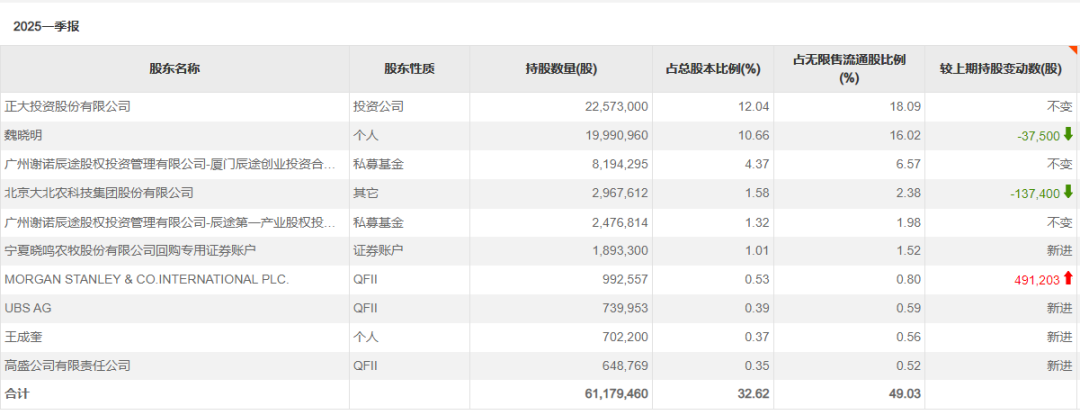Select share count 702,200
This screenshot has width=1080, height=415.
pyautogui.click(x=625, y=337)
